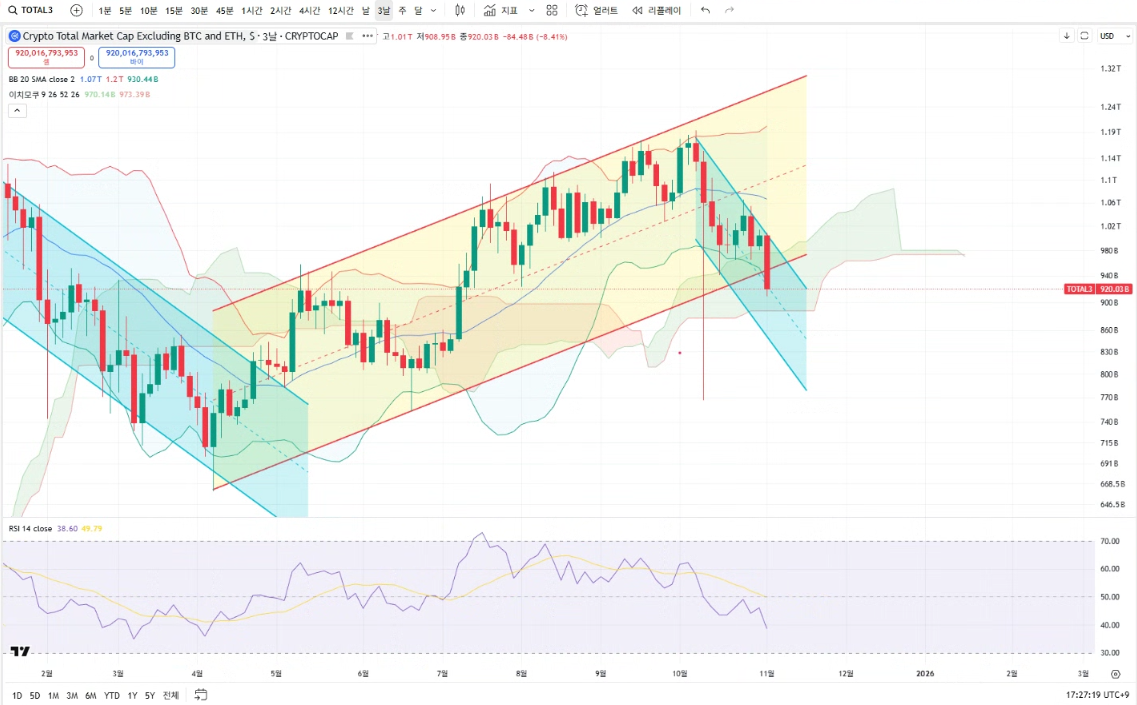
Task: Set date range to 6M
Action: point(91,696)
